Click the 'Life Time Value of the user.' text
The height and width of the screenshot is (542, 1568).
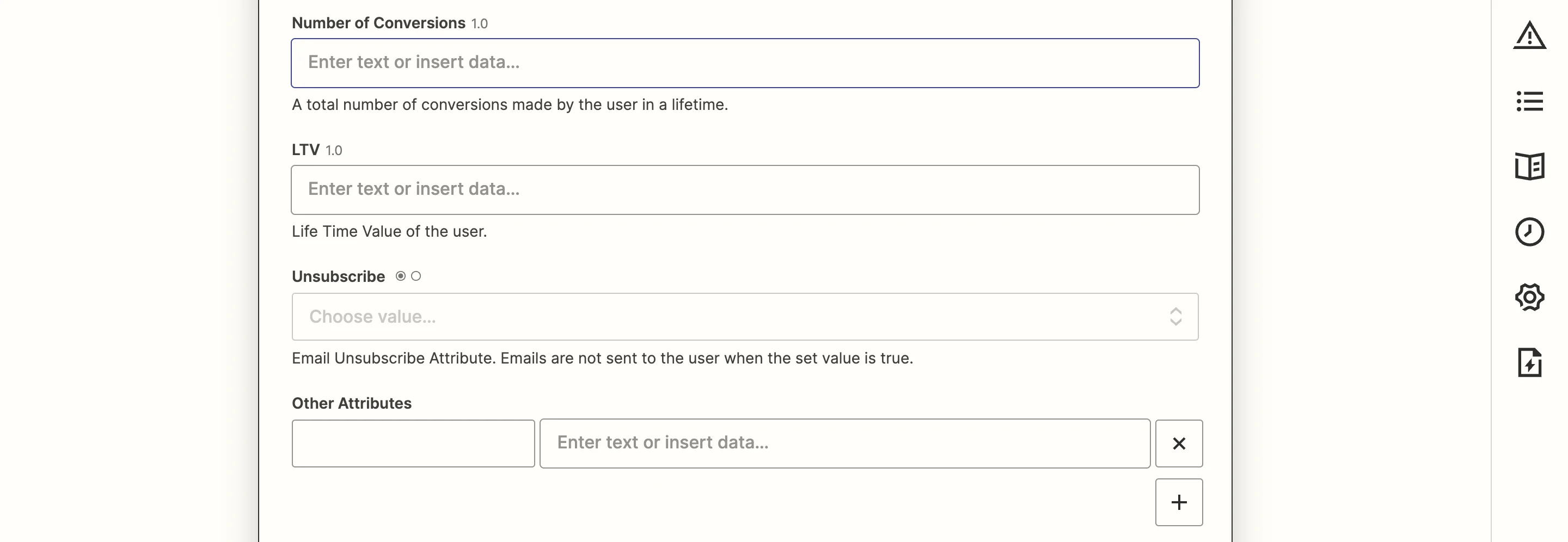tap(389, 231)
